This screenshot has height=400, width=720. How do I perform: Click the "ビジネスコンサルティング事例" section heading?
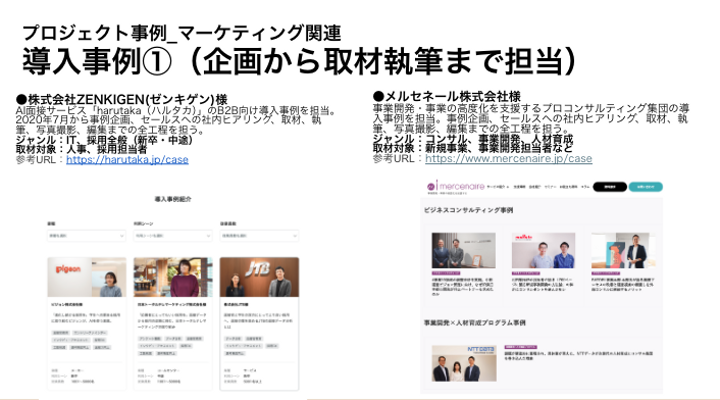coord(468,210)
